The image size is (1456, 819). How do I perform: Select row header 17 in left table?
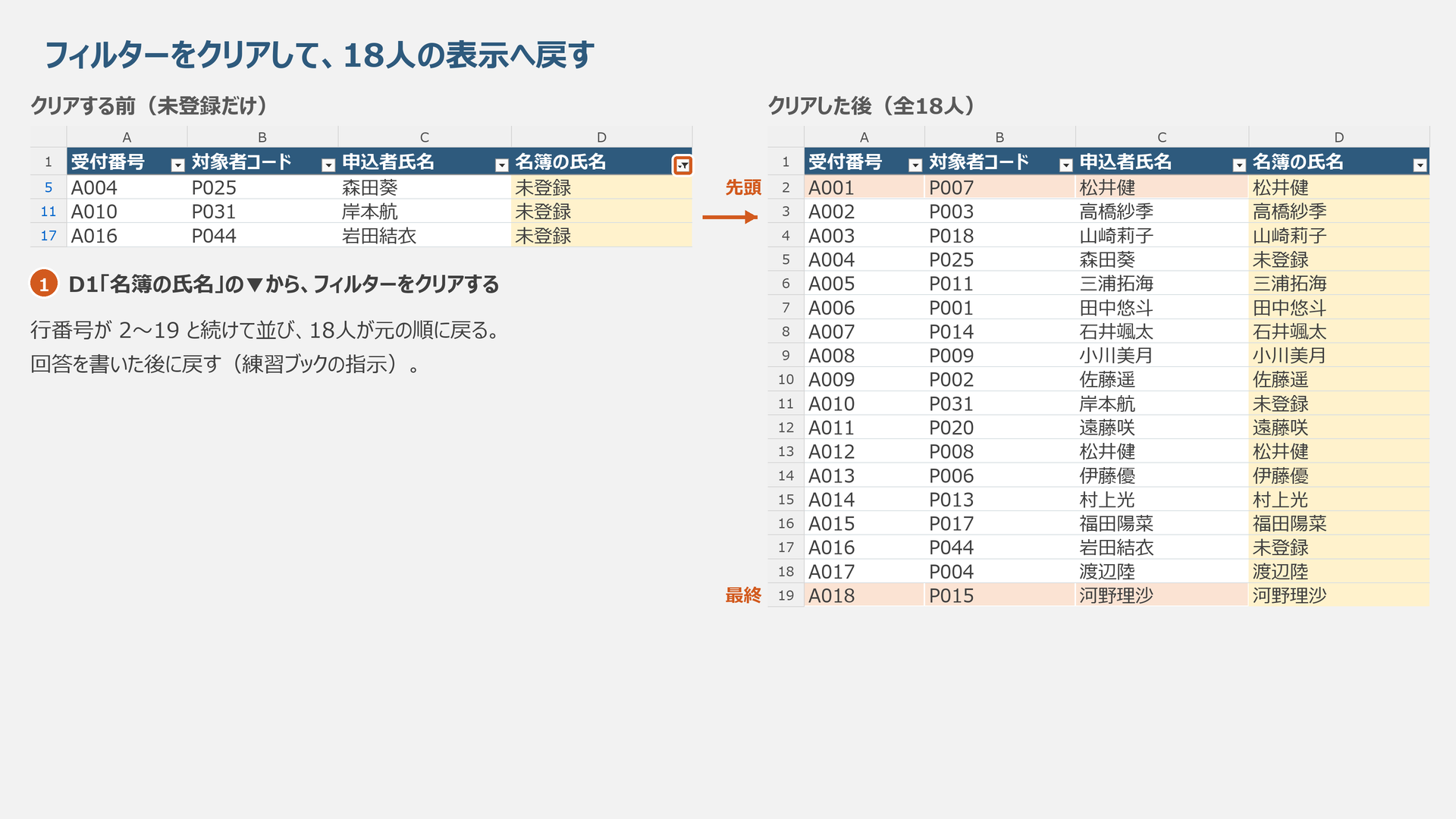coord(49,236)
